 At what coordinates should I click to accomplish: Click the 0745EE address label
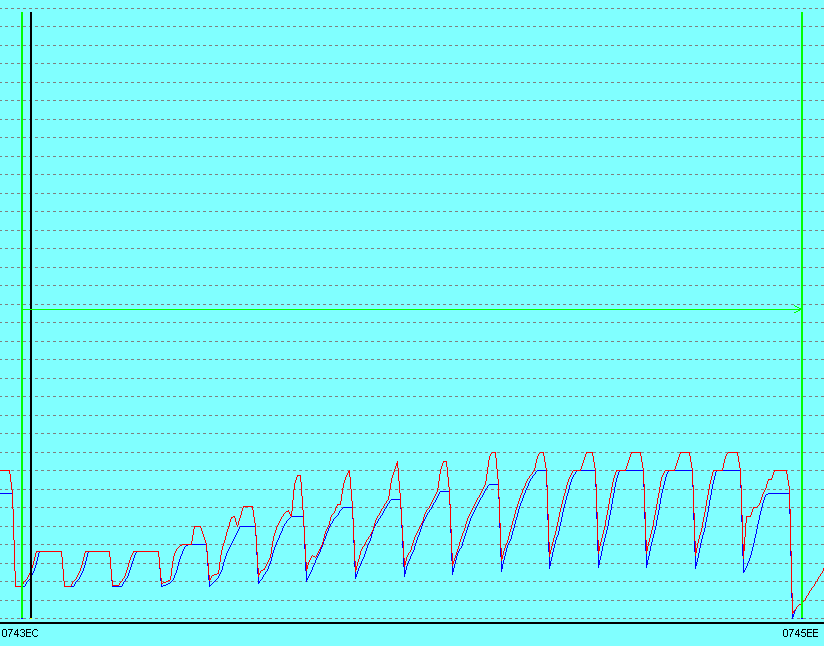(x=800, y=633)
